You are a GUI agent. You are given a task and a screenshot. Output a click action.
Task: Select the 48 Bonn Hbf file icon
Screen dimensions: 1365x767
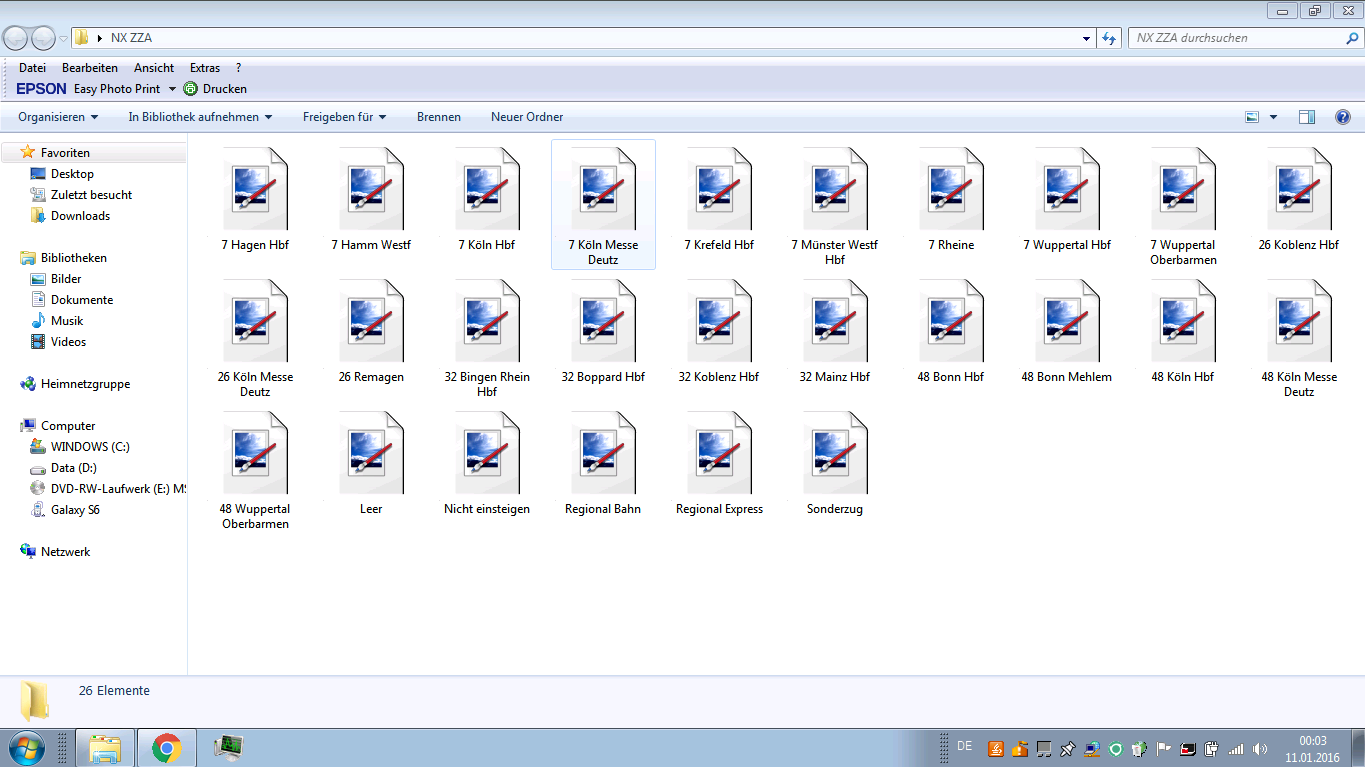pyautogui.click(x=951, y=321)
